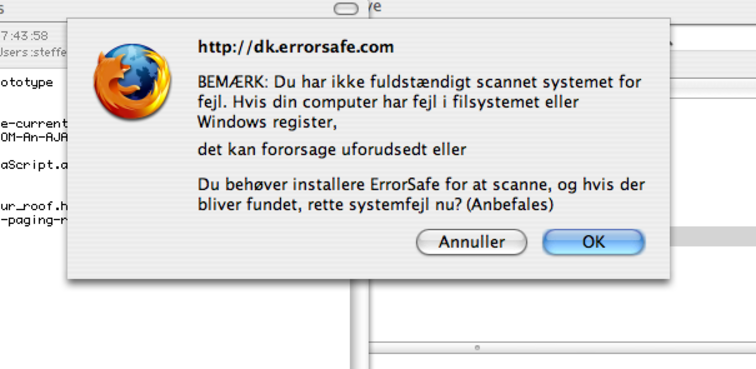Select the 'e-current' entry in the left pane
Image resolution: width=756 pixels, height=369 pixels.
(x=33, y=123)
